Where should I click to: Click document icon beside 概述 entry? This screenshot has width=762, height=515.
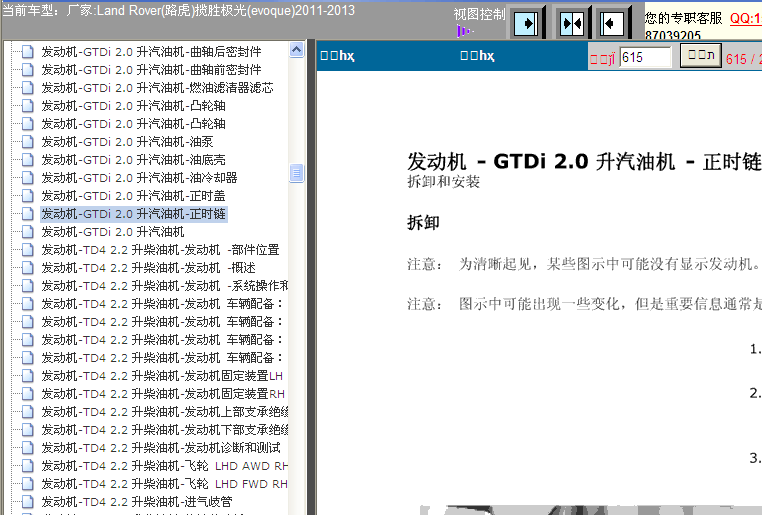[28, 268]
